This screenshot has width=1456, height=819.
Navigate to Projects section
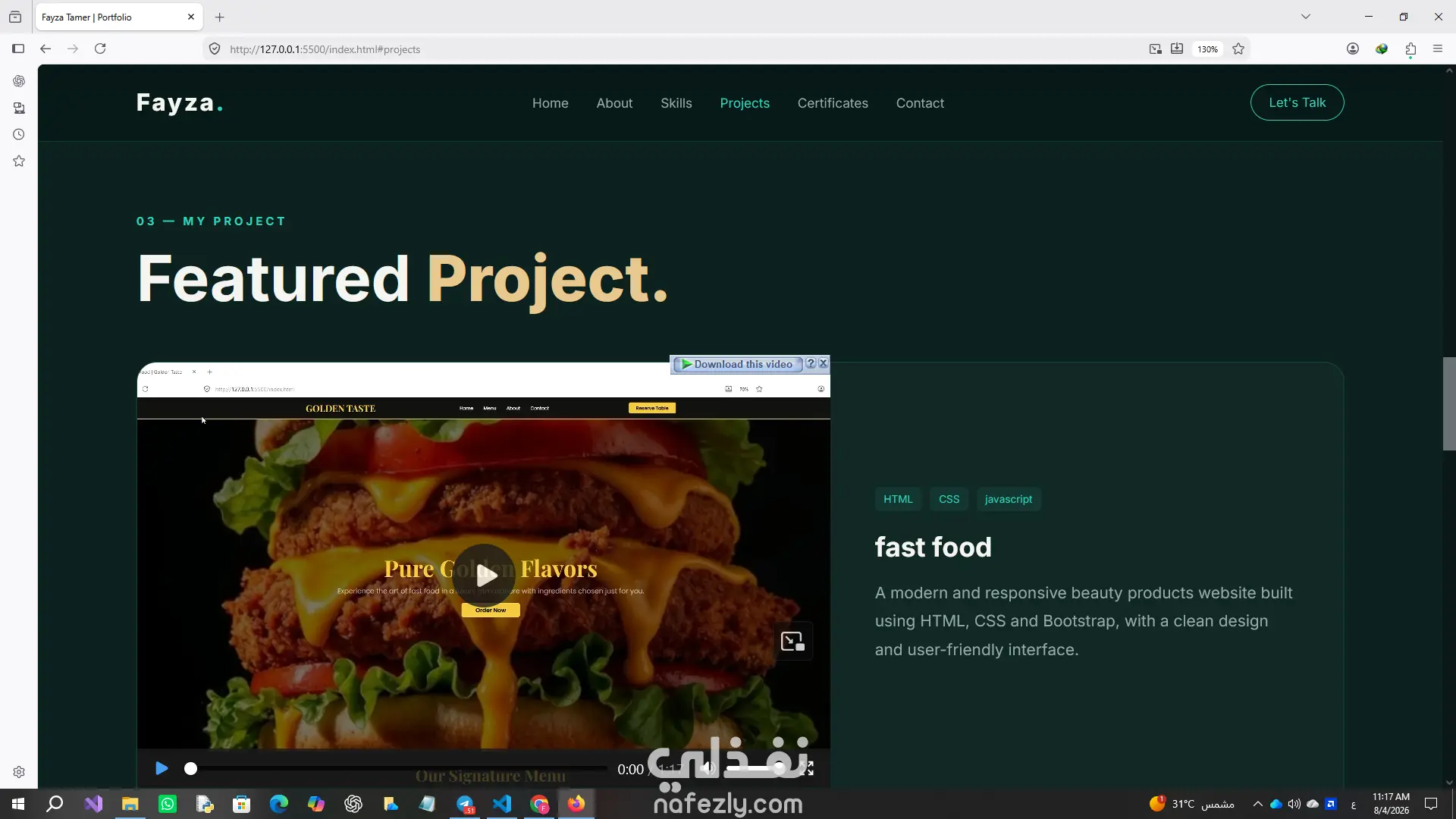point(745,103)
